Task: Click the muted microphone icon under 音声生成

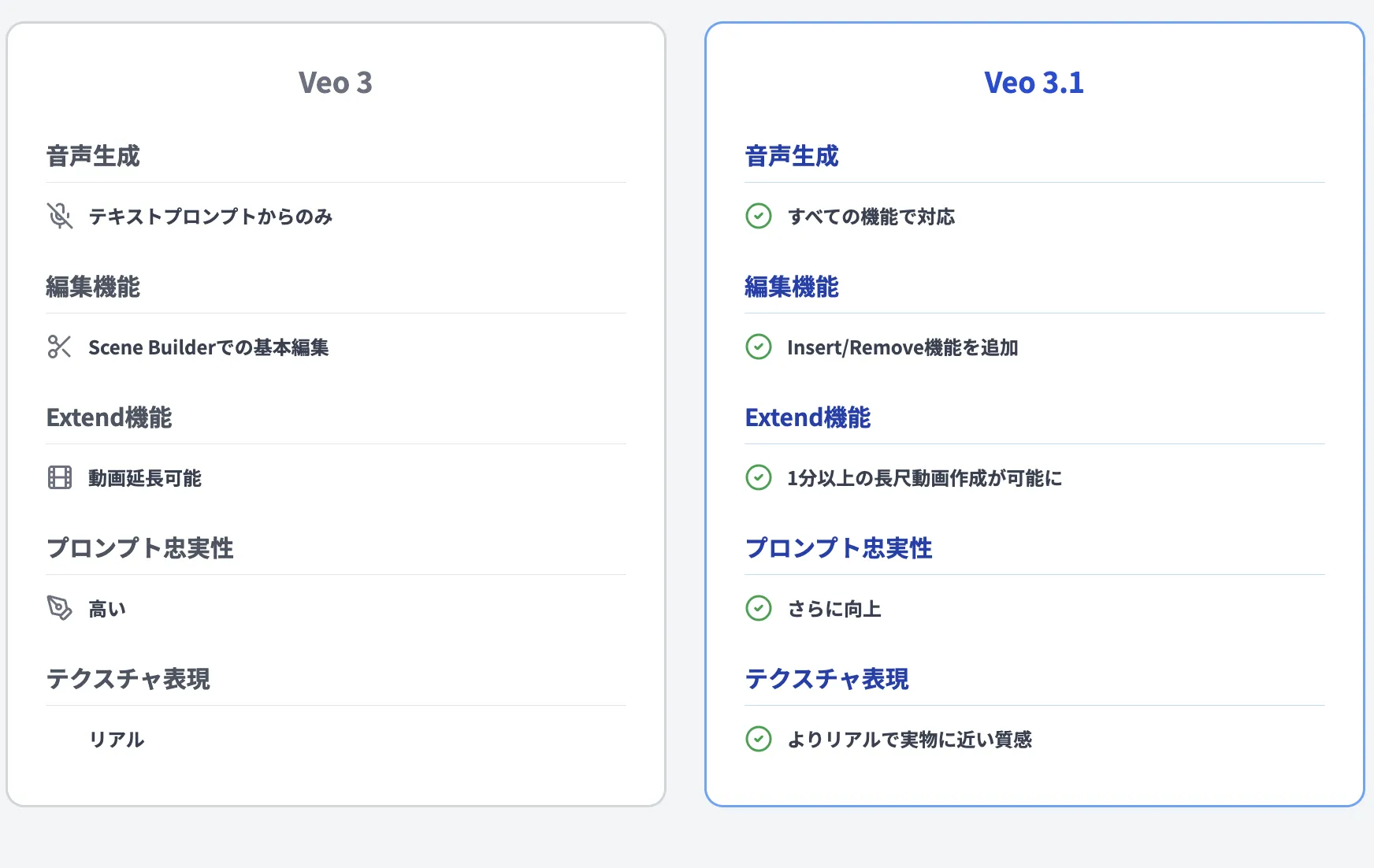Action: [x=58, y=216]
